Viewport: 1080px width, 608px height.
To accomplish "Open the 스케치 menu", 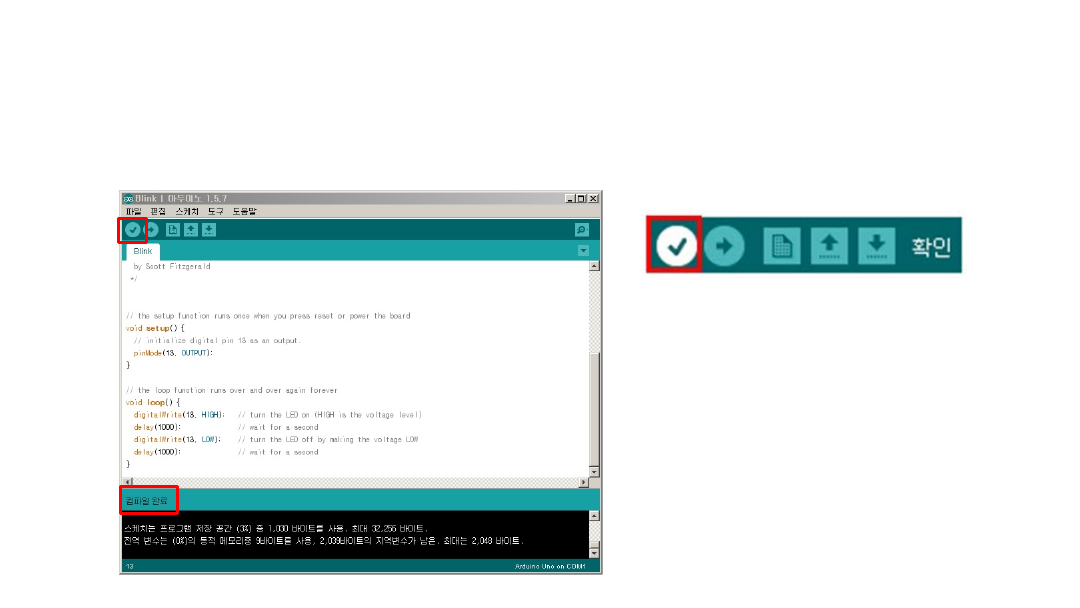I will (187, 211).
